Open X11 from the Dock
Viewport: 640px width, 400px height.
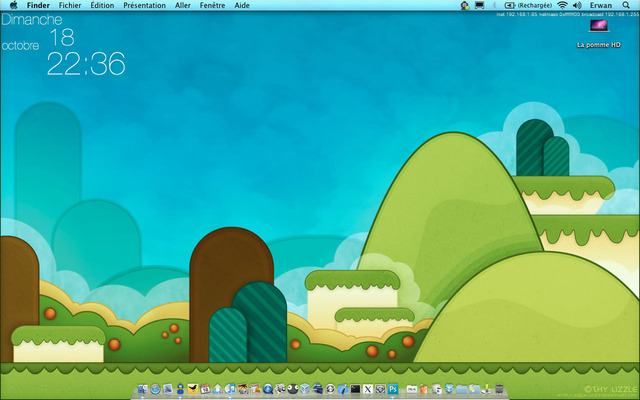[x=368, y=389]
